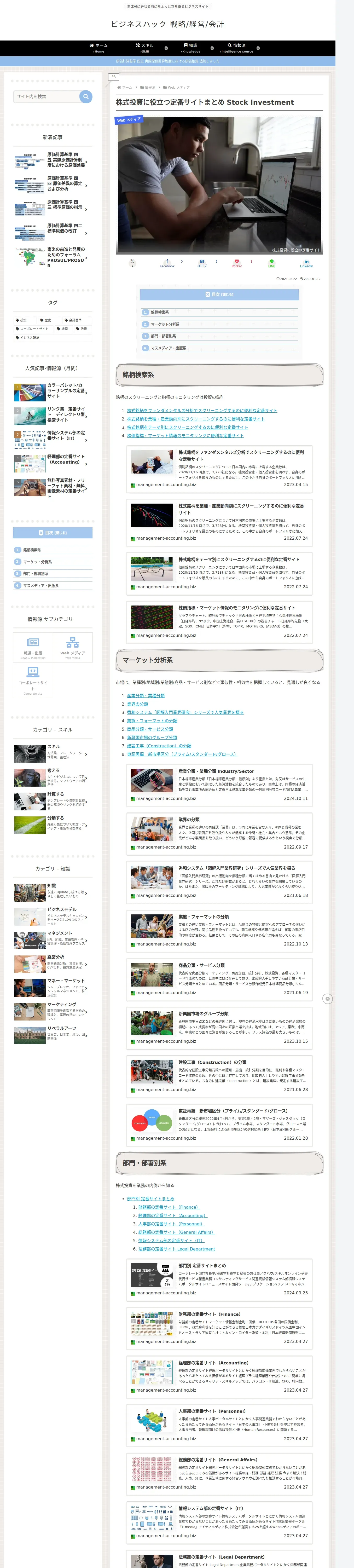Open the コーポレートサイト subcategory icon

pyautogui.click(x=33, y=680)
